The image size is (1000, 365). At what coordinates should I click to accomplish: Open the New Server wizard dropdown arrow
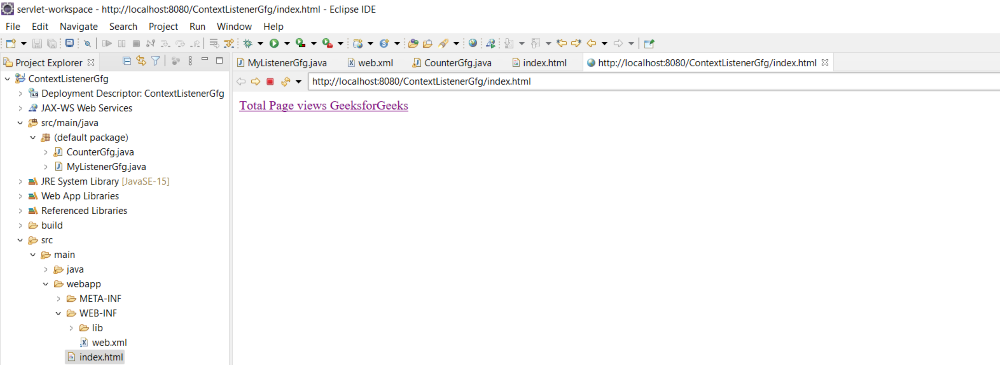click(371, 43)
